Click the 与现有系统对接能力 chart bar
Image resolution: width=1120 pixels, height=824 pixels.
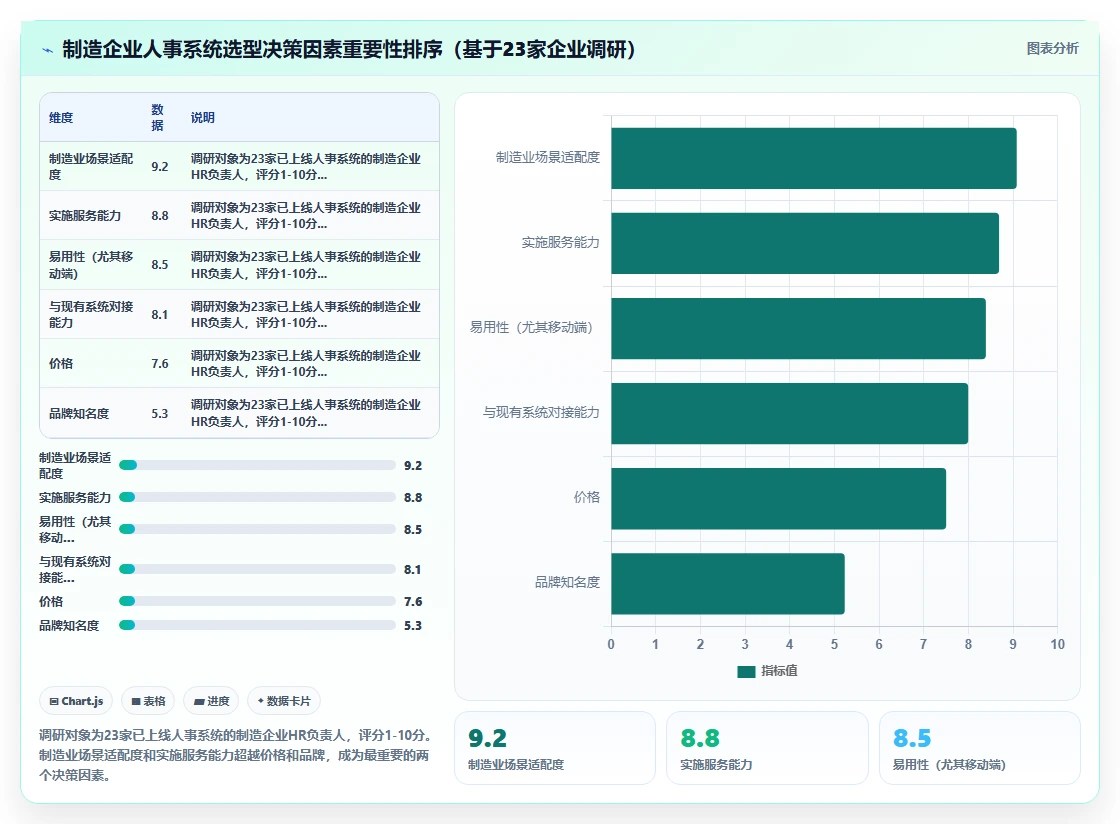pos(789,413)
